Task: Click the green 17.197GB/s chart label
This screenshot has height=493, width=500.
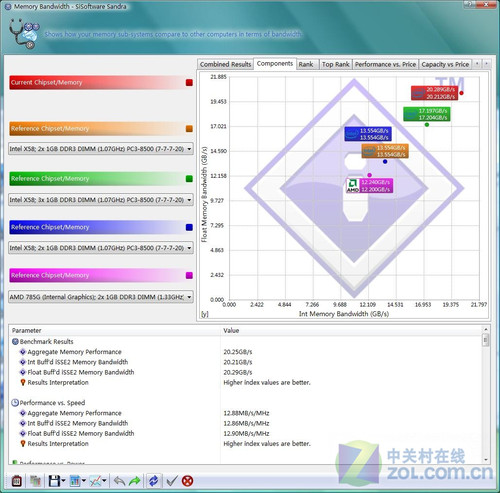Action: pos(427,114)
